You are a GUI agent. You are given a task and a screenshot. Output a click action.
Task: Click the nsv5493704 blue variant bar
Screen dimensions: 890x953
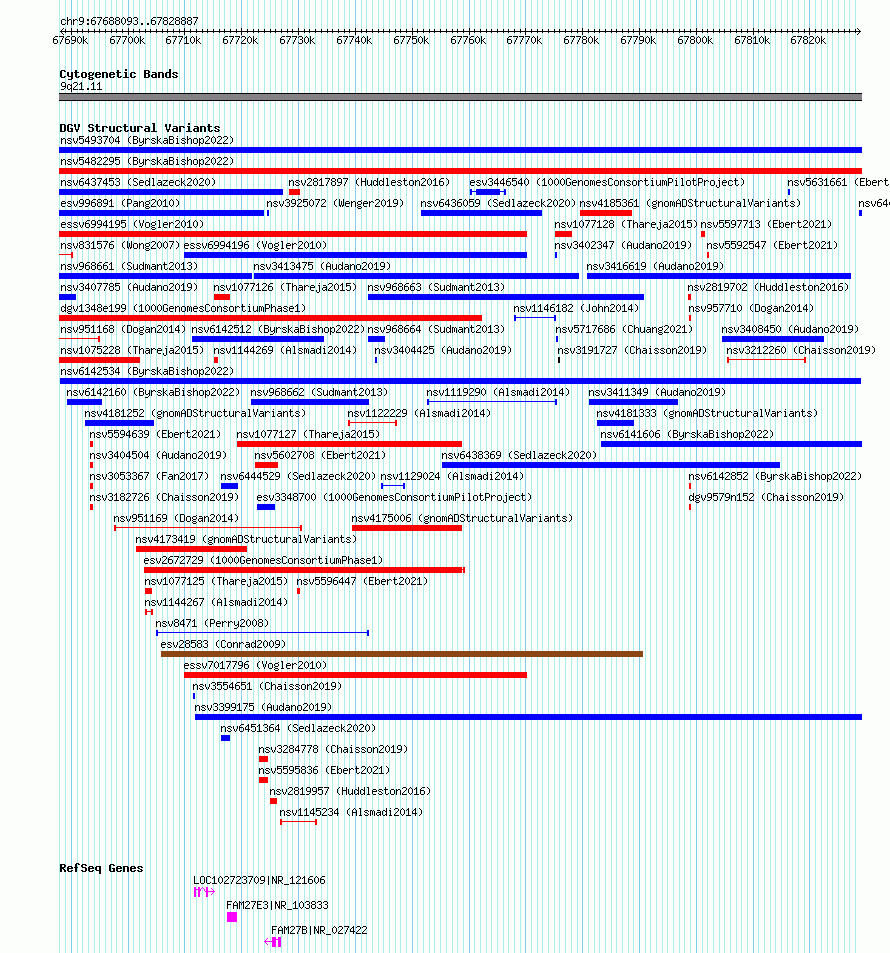(x=460, y=150)
